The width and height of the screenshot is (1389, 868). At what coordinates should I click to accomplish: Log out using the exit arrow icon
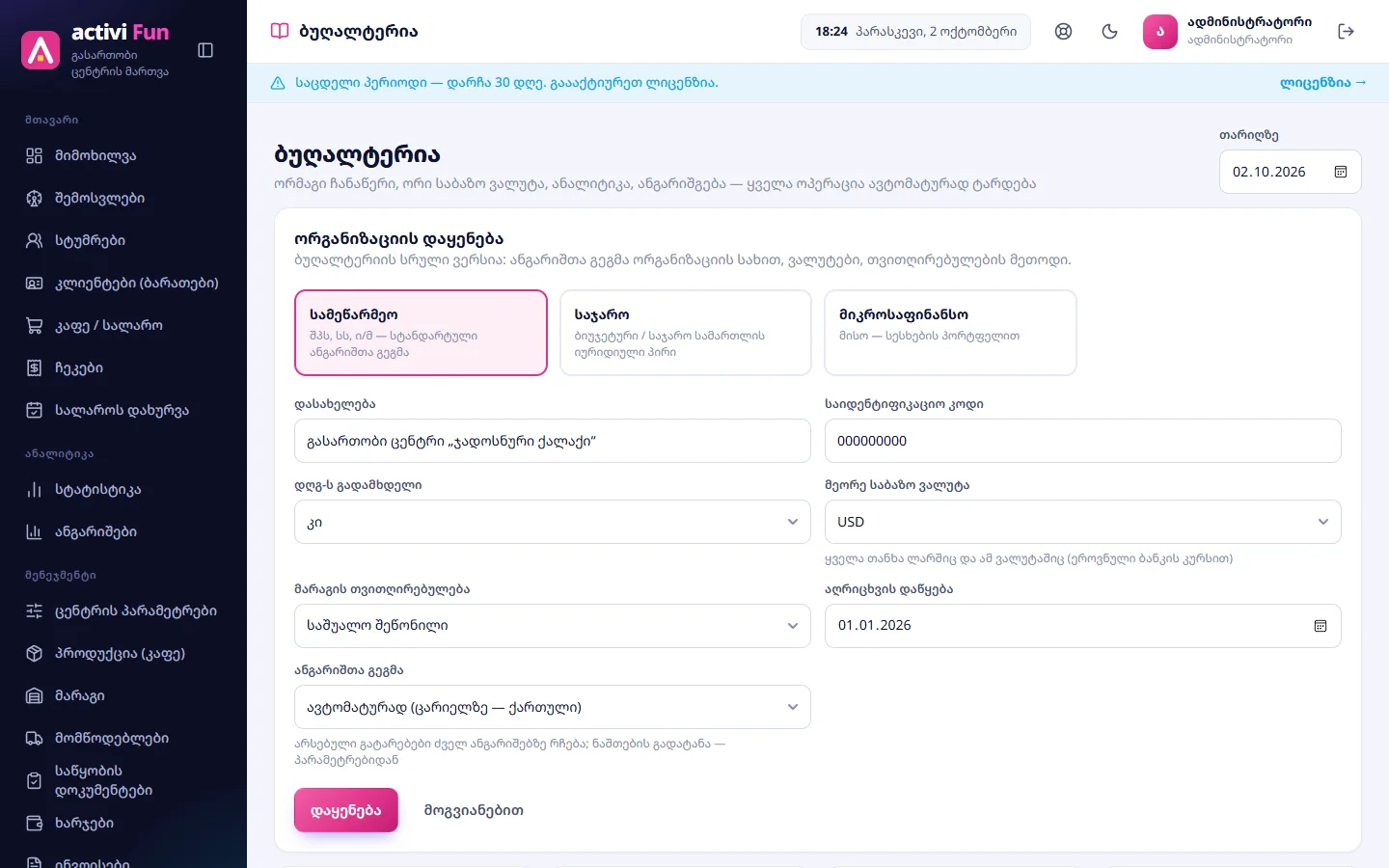point(1347,32)
